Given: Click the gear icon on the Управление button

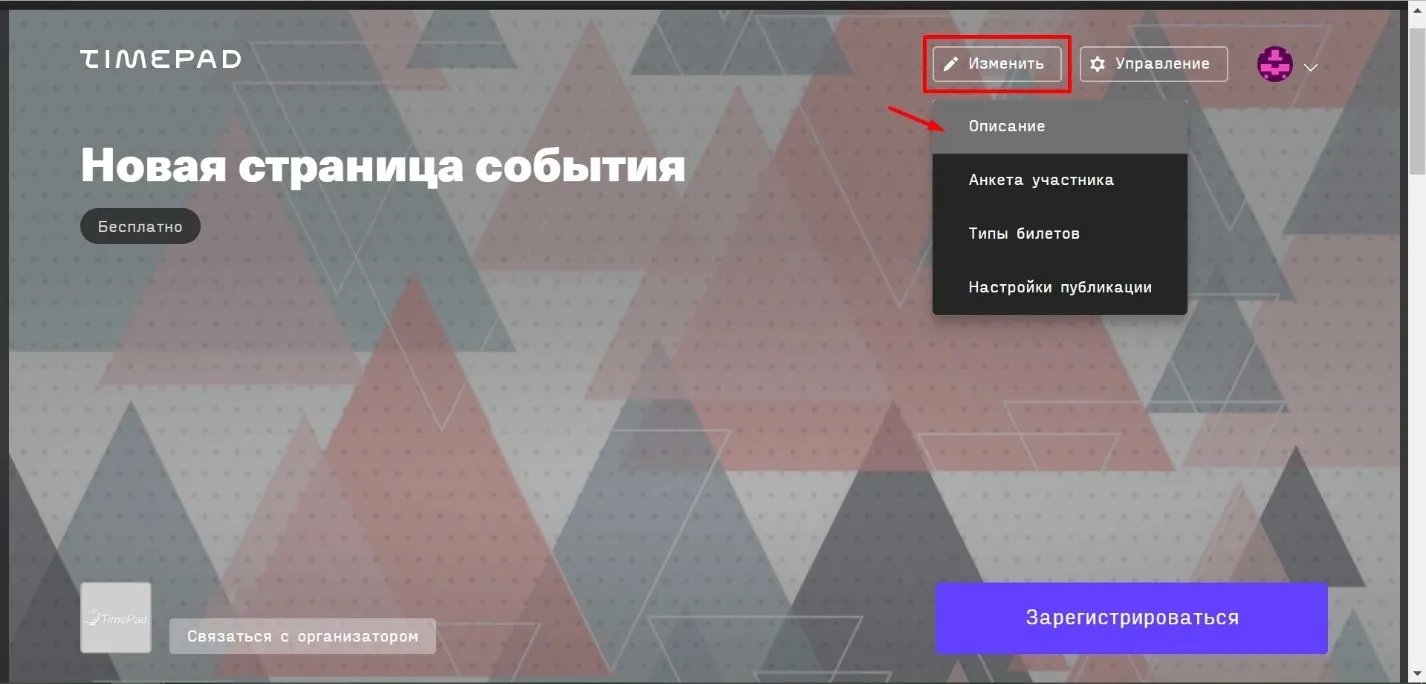Looking at the screenshot, I should point(1098,64).
